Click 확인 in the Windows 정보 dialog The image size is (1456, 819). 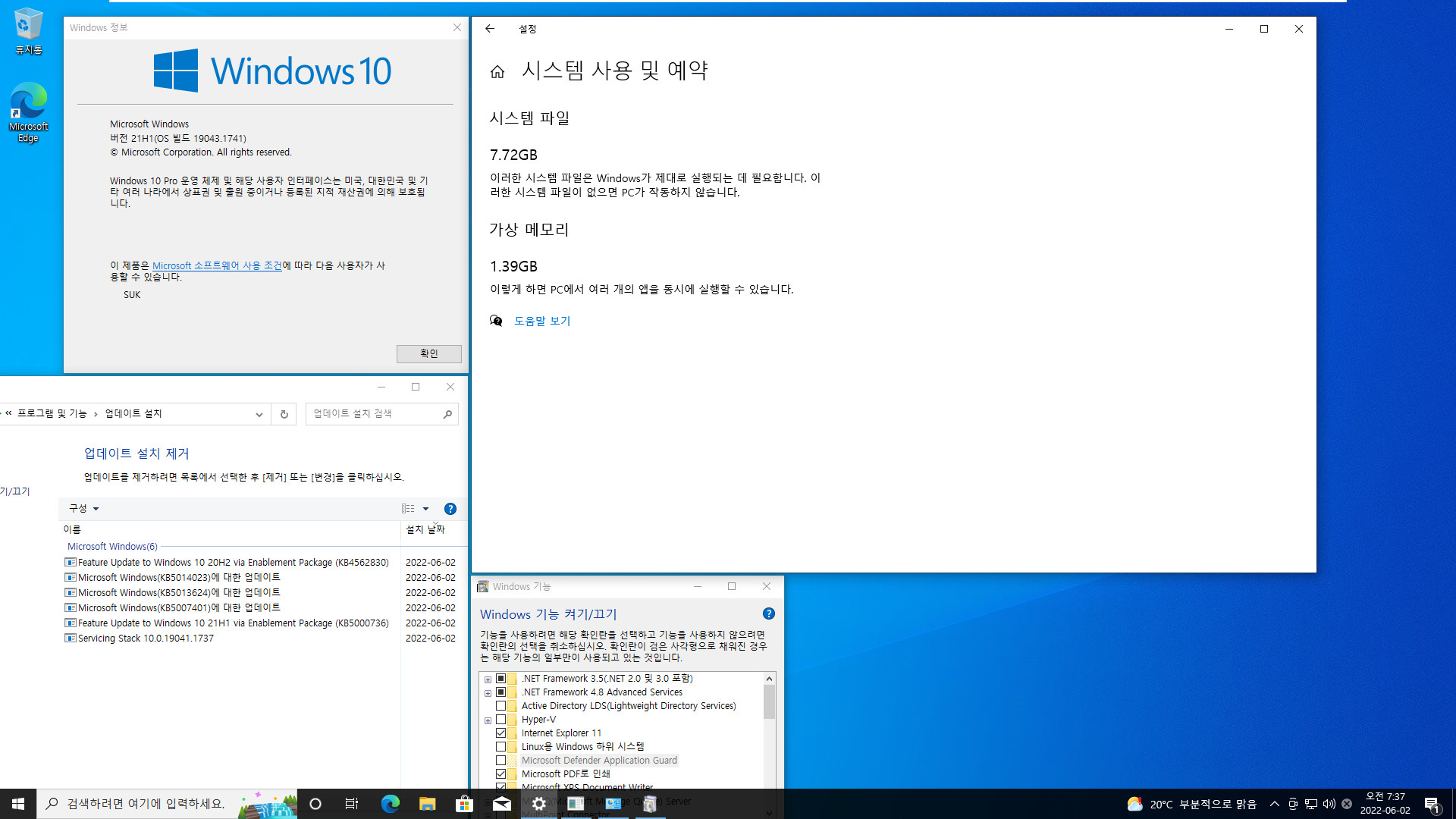coord(429,354)
